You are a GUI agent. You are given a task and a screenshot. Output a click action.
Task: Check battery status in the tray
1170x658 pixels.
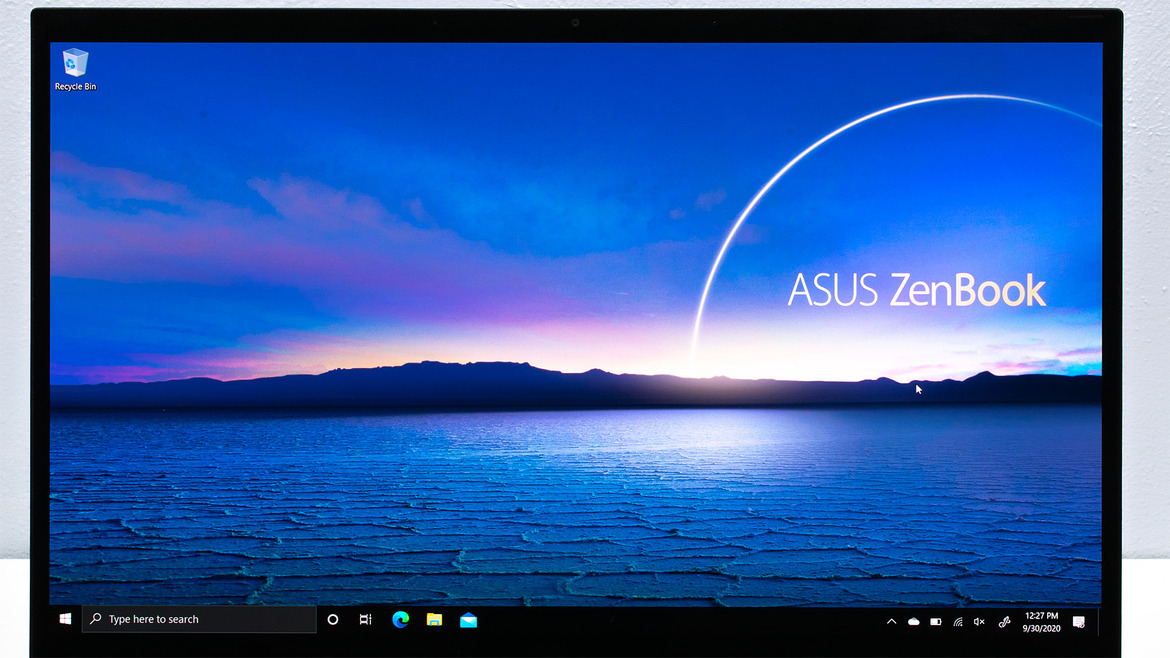936,621
